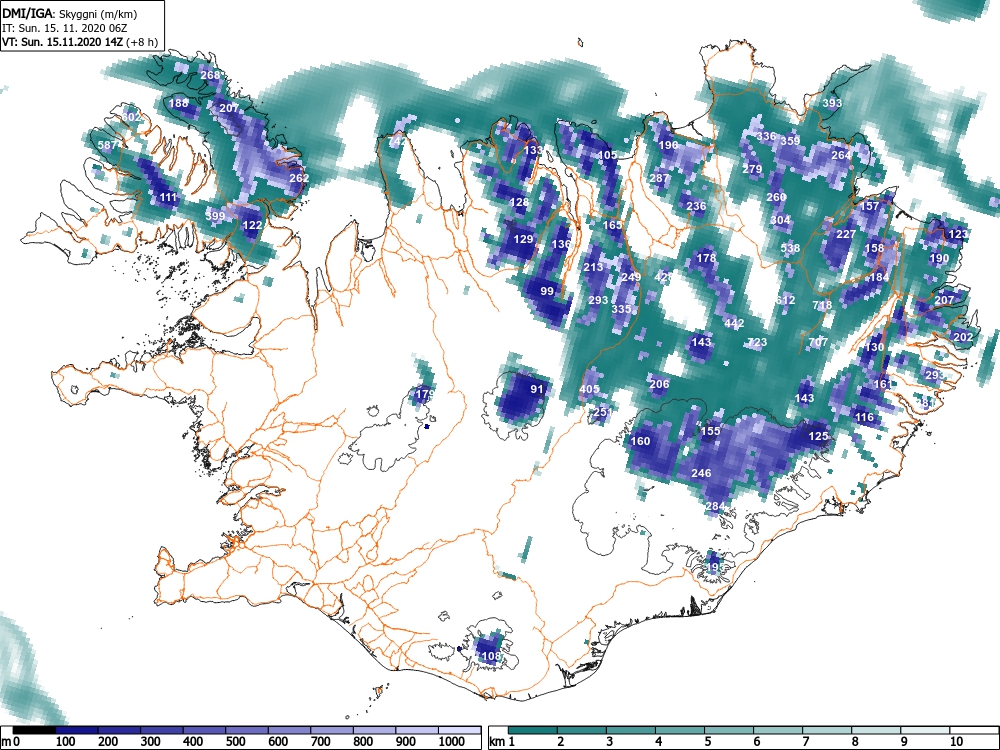Click the 'DMI/IGA: Skyggni (m/km)' title text
1000x750 pixels.
[x=70, y=14]
